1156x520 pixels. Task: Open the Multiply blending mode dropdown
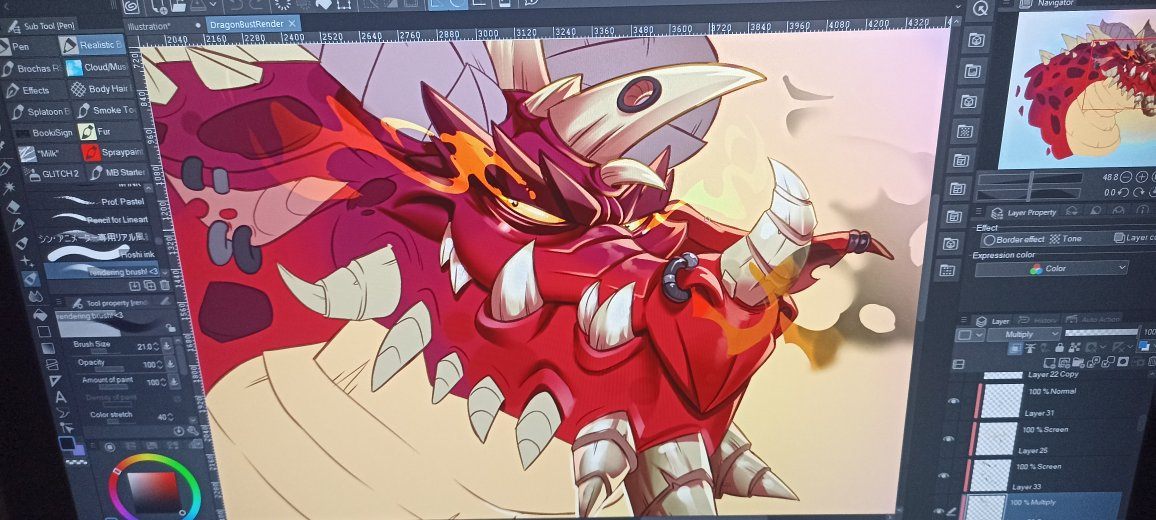coord(1023,335)
